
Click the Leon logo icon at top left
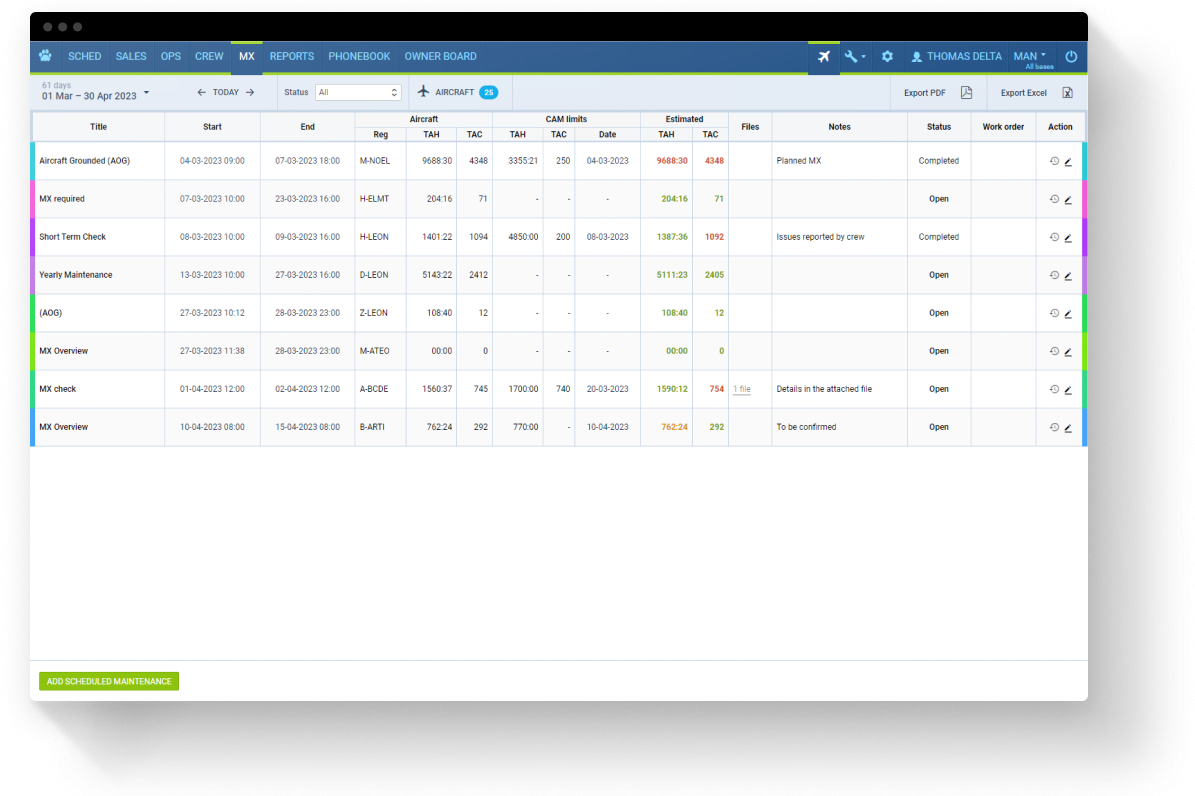click(44, 57)
